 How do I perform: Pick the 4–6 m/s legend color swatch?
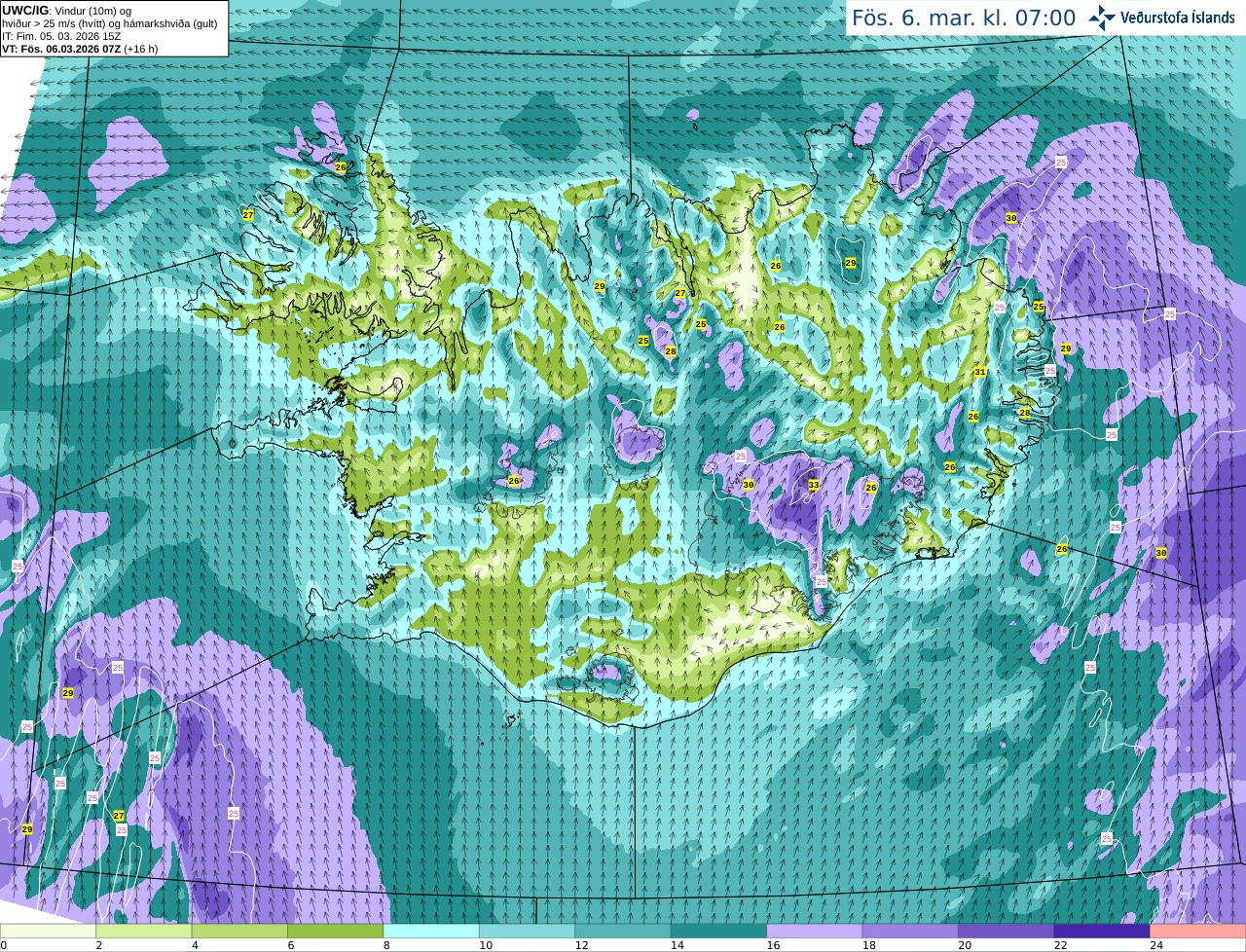(239, 932)
